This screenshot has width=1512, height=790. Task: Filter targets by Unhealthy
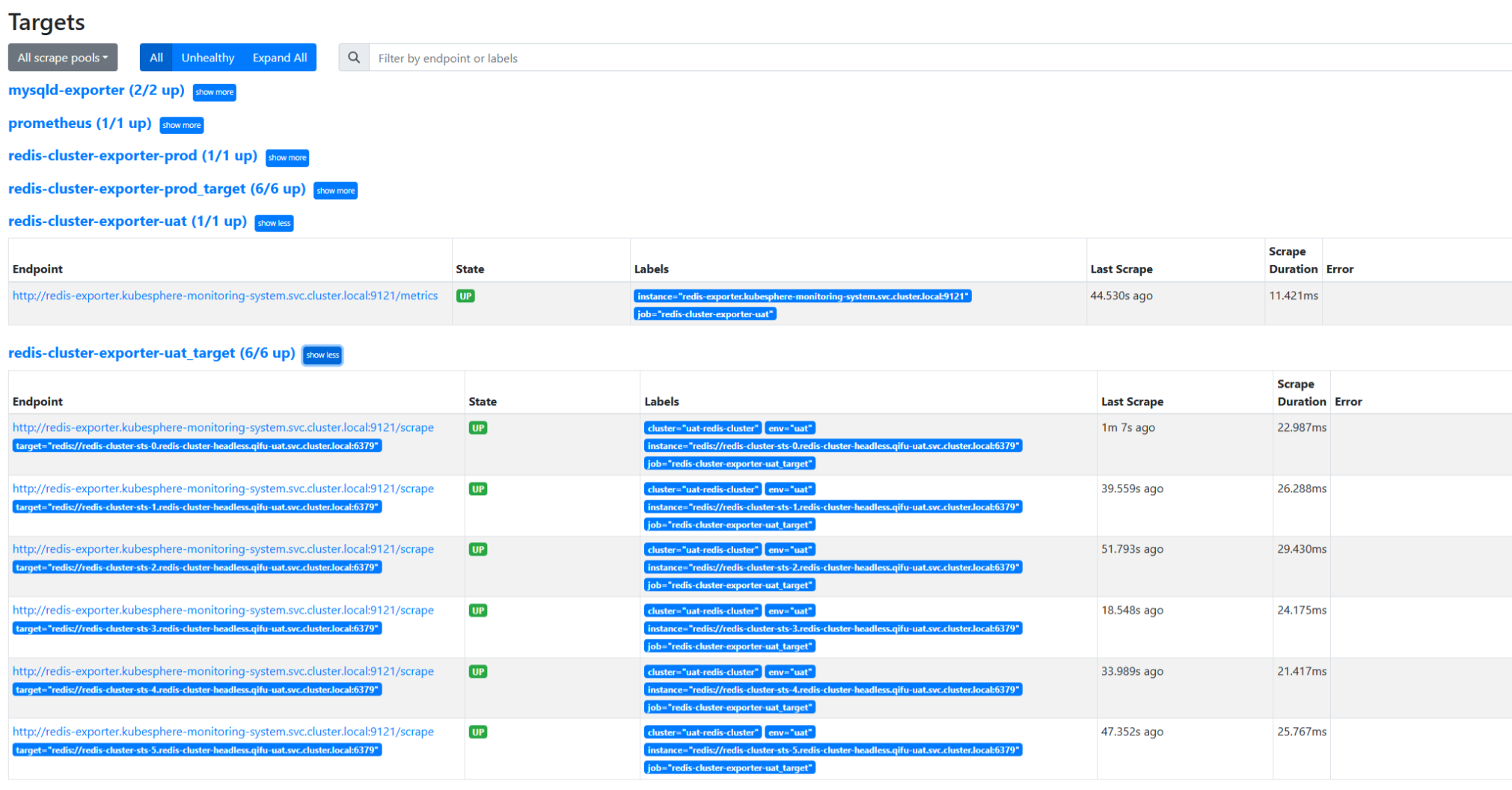(208, 58)
